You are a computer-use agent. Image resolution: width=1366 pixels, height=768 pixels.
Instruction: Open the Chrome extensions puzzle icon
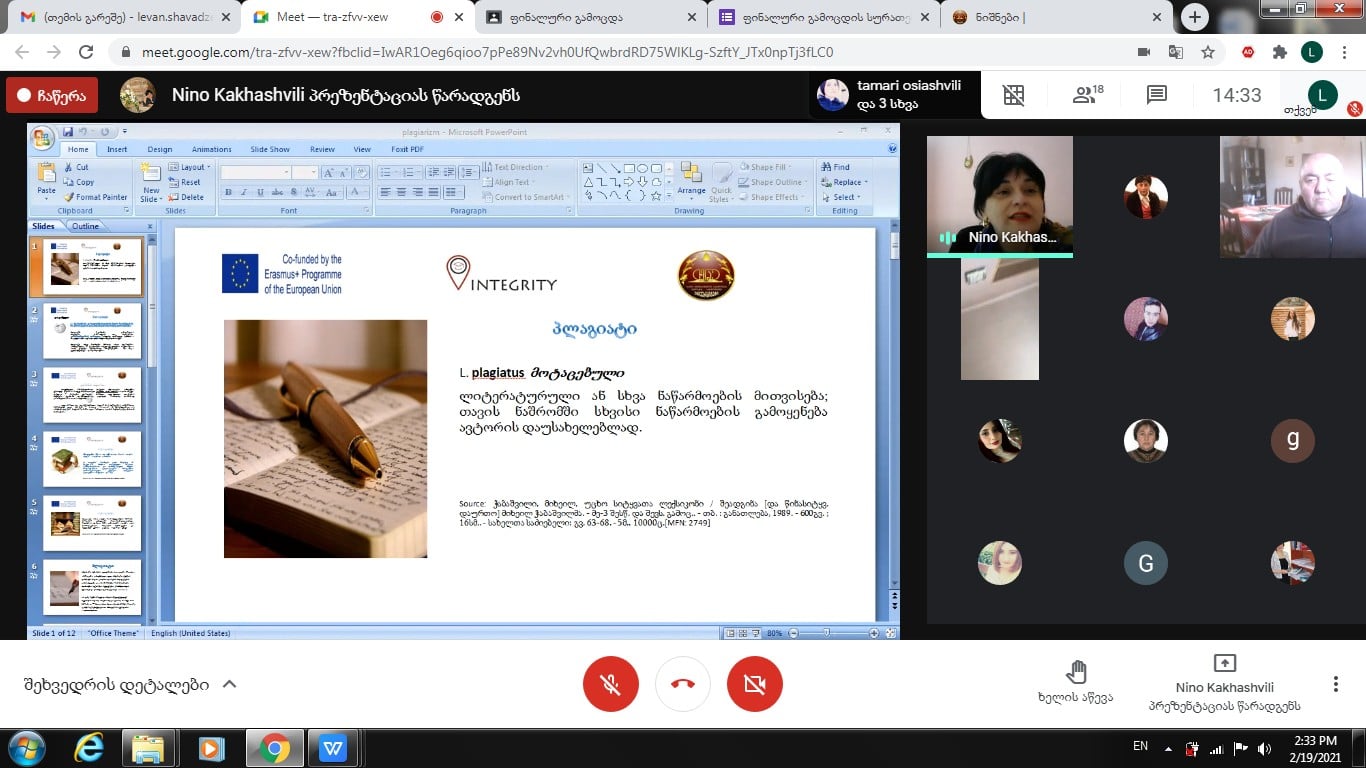pos(1279,52)
